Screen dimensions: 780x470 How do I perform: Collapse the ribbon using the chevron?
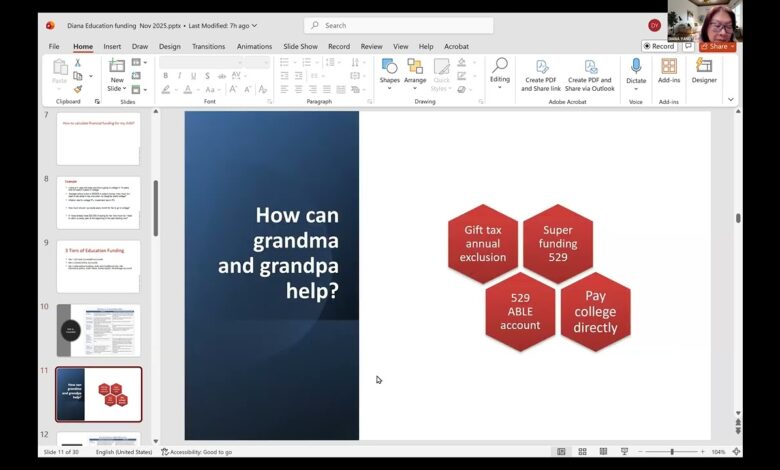[731, 99]
